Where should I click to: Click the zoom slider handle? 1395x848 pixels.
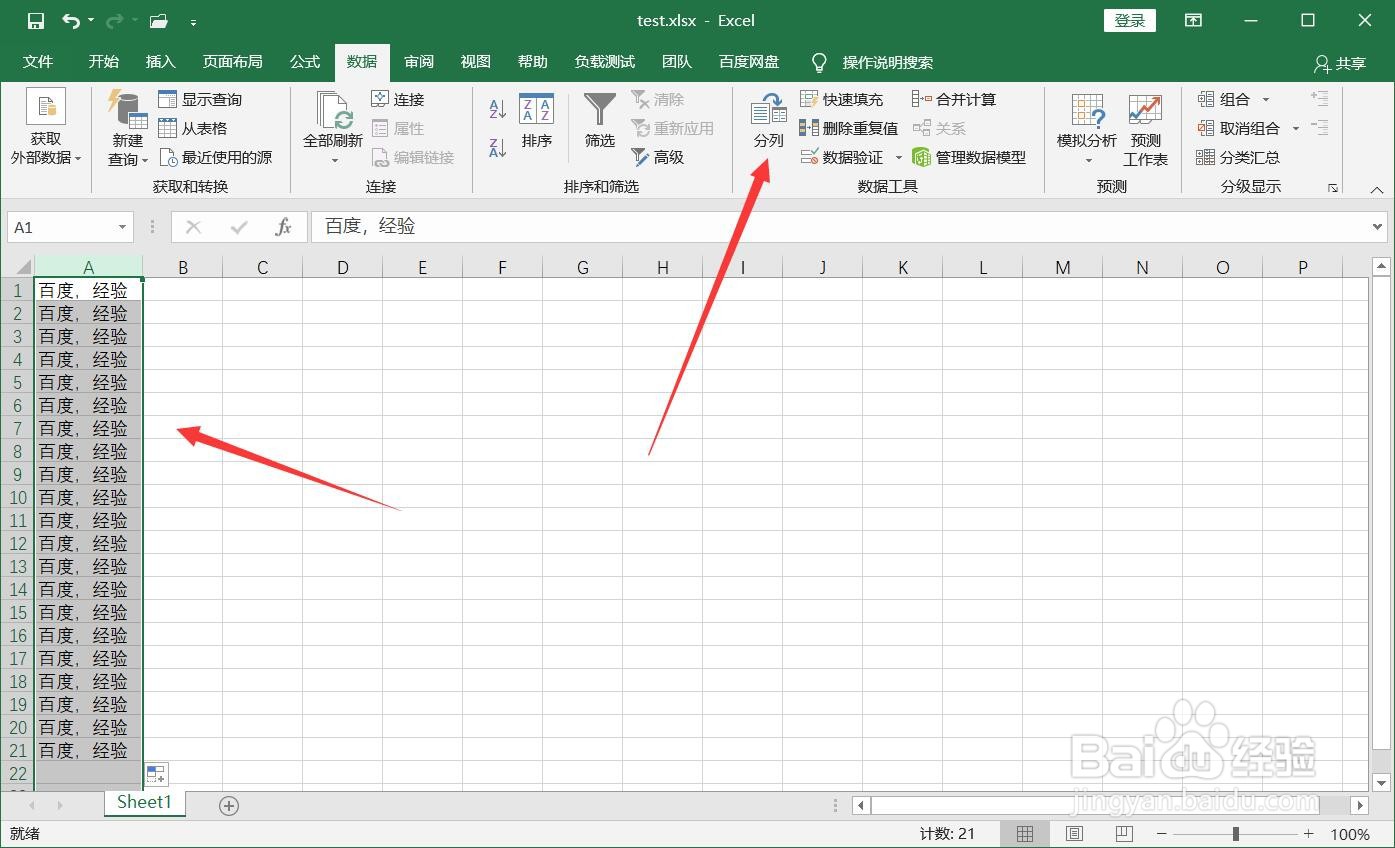[x=1236, y=833]
